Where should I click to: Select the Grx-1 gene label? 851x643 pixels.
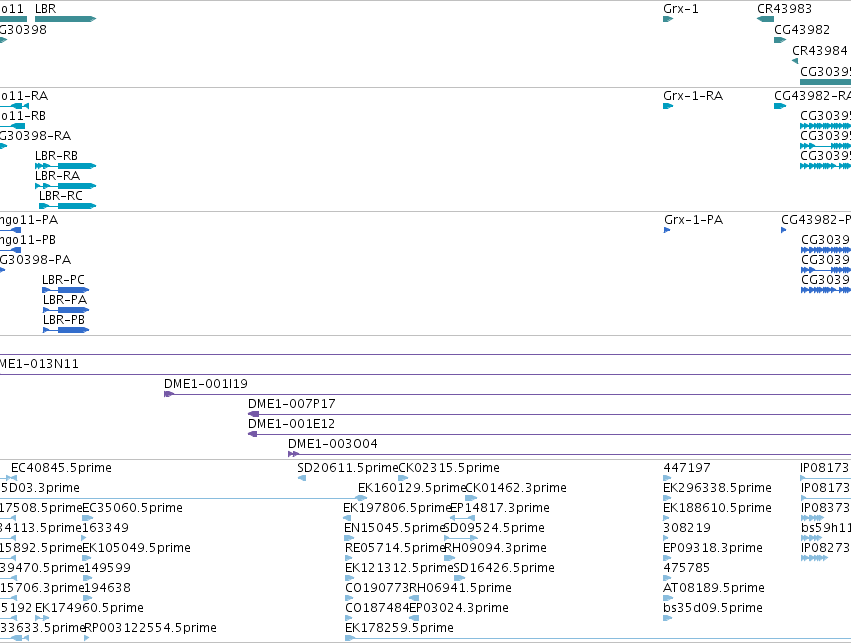point(681,9)
